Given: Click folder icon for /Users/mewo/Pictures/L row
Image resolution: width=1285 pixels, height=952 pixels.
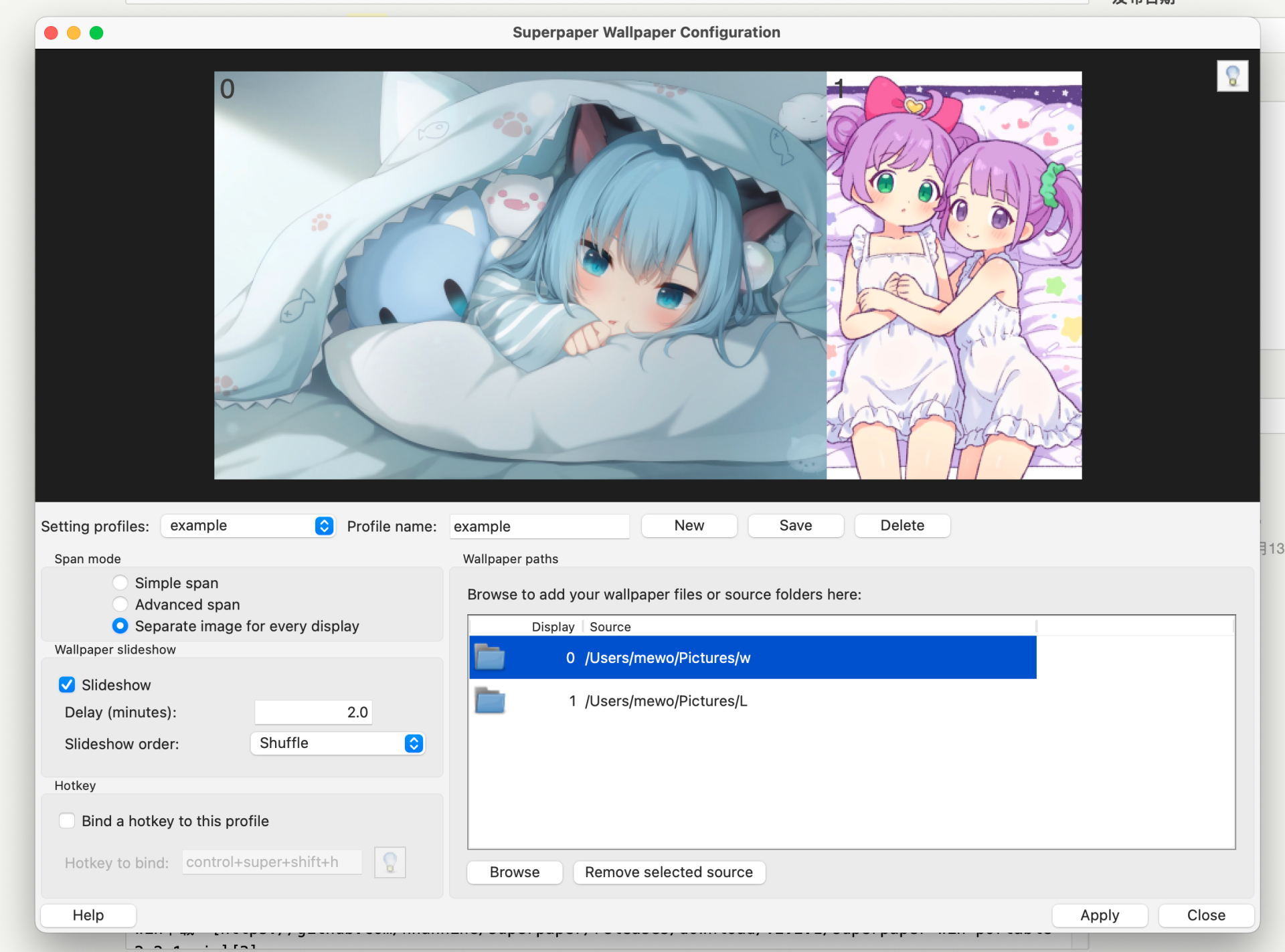Looking at the screenshot, I should point(490,700).
